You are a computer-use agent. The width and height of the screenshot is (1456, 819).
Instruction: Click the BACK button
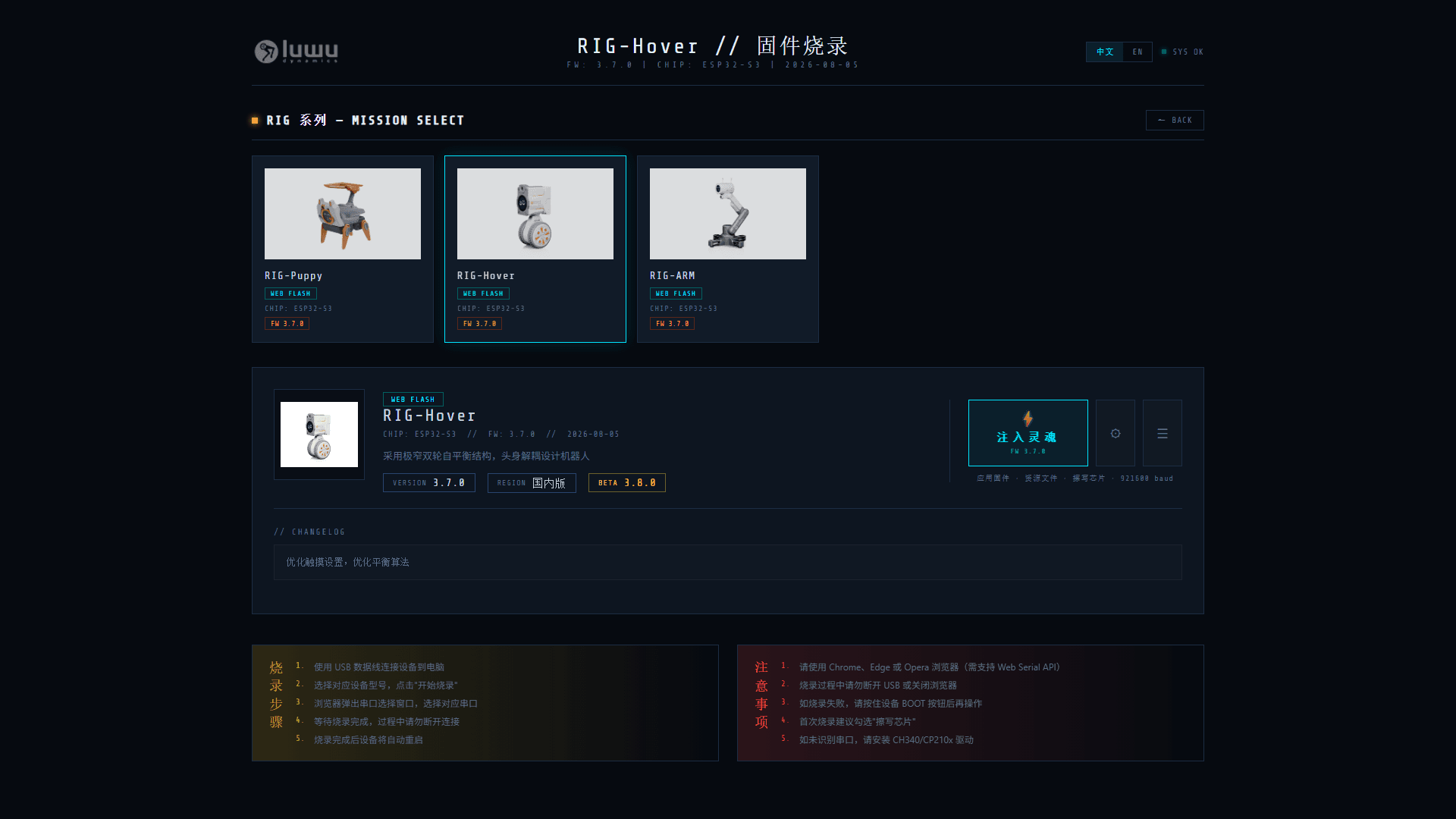[x=1175, y=120]
